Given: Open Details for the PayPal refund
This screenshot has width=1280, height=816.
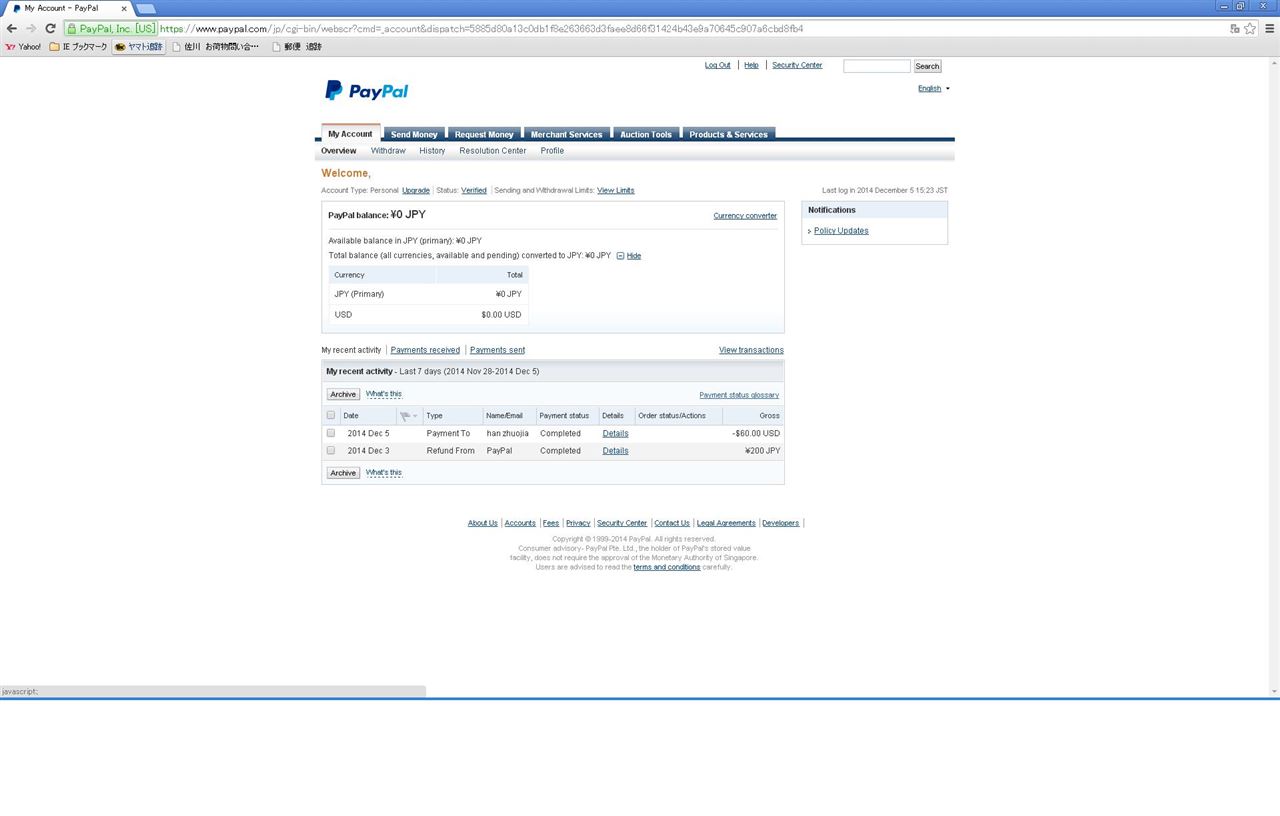Looking at the screenshot, I should (615, 450).
